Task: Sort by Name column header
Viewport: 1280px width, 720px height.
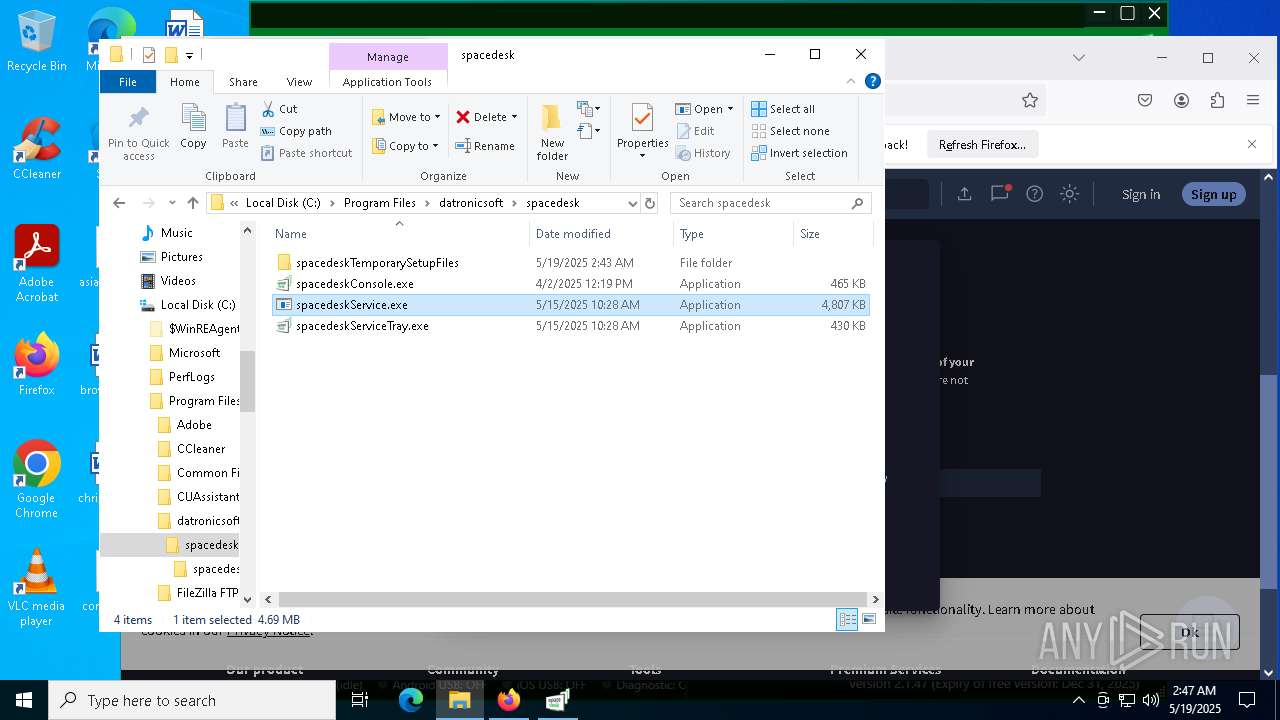Action: click(x=400, y=234)
